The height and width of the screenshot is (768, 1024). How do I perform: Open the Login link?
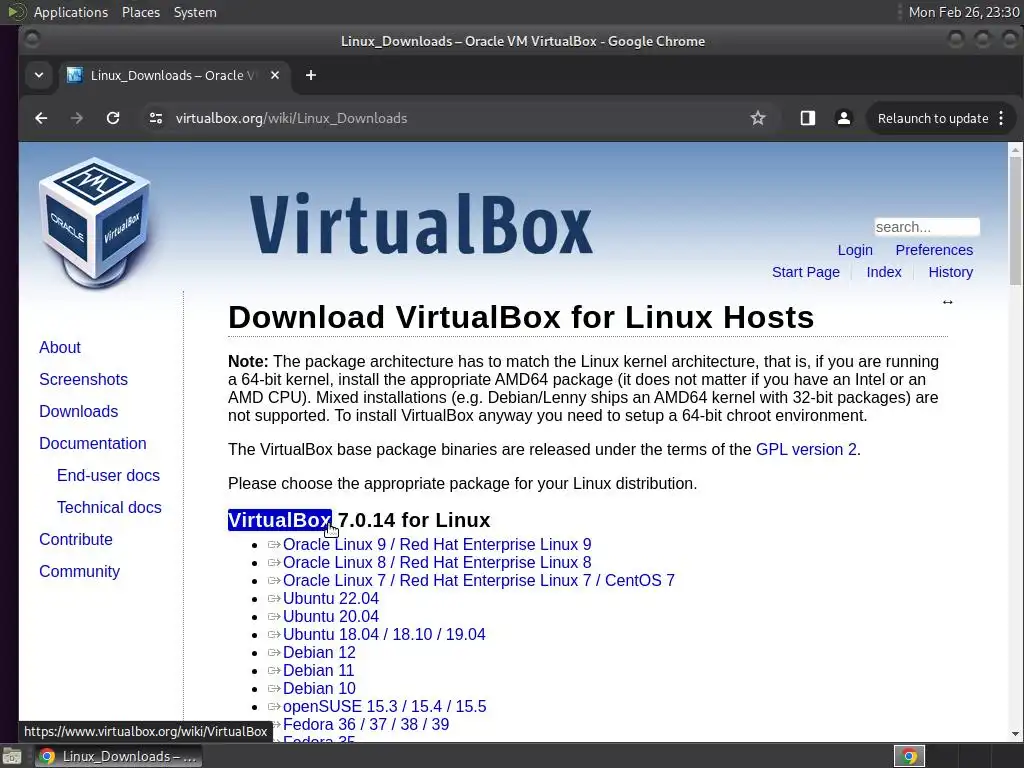point(855,250)
